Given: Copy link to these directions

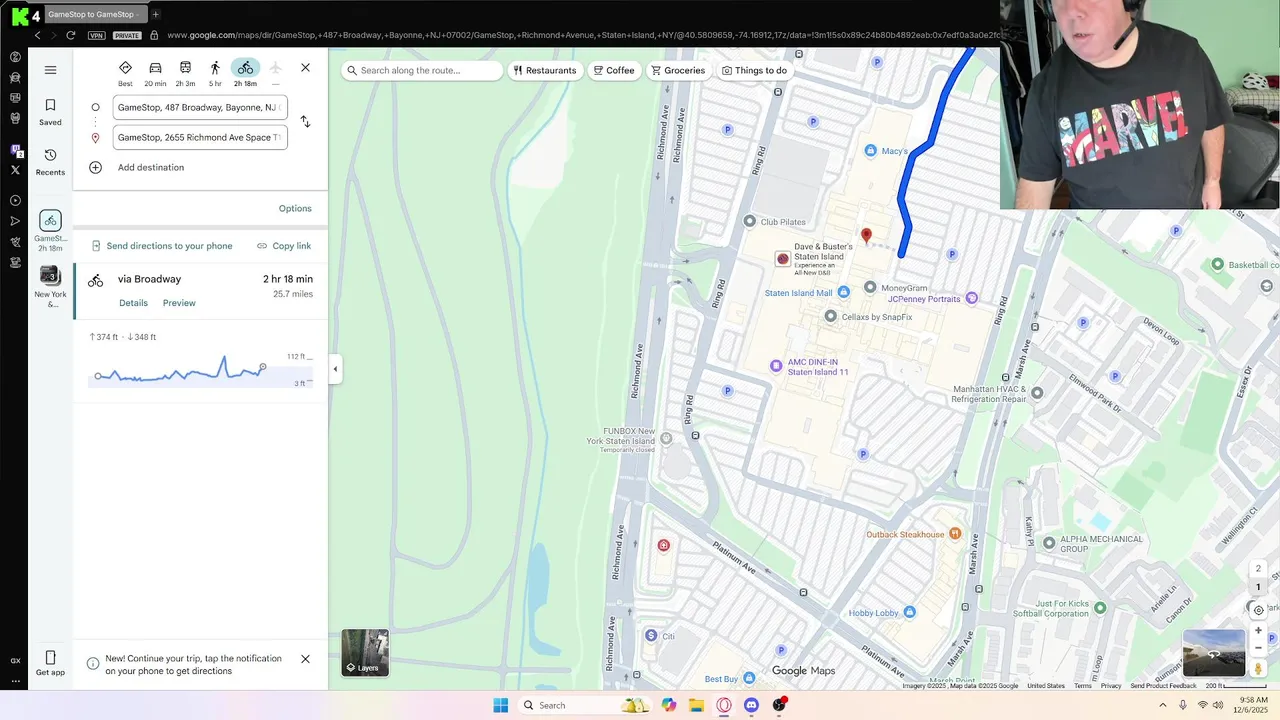Looking at the screenshot, I should (x=284, y=246).
